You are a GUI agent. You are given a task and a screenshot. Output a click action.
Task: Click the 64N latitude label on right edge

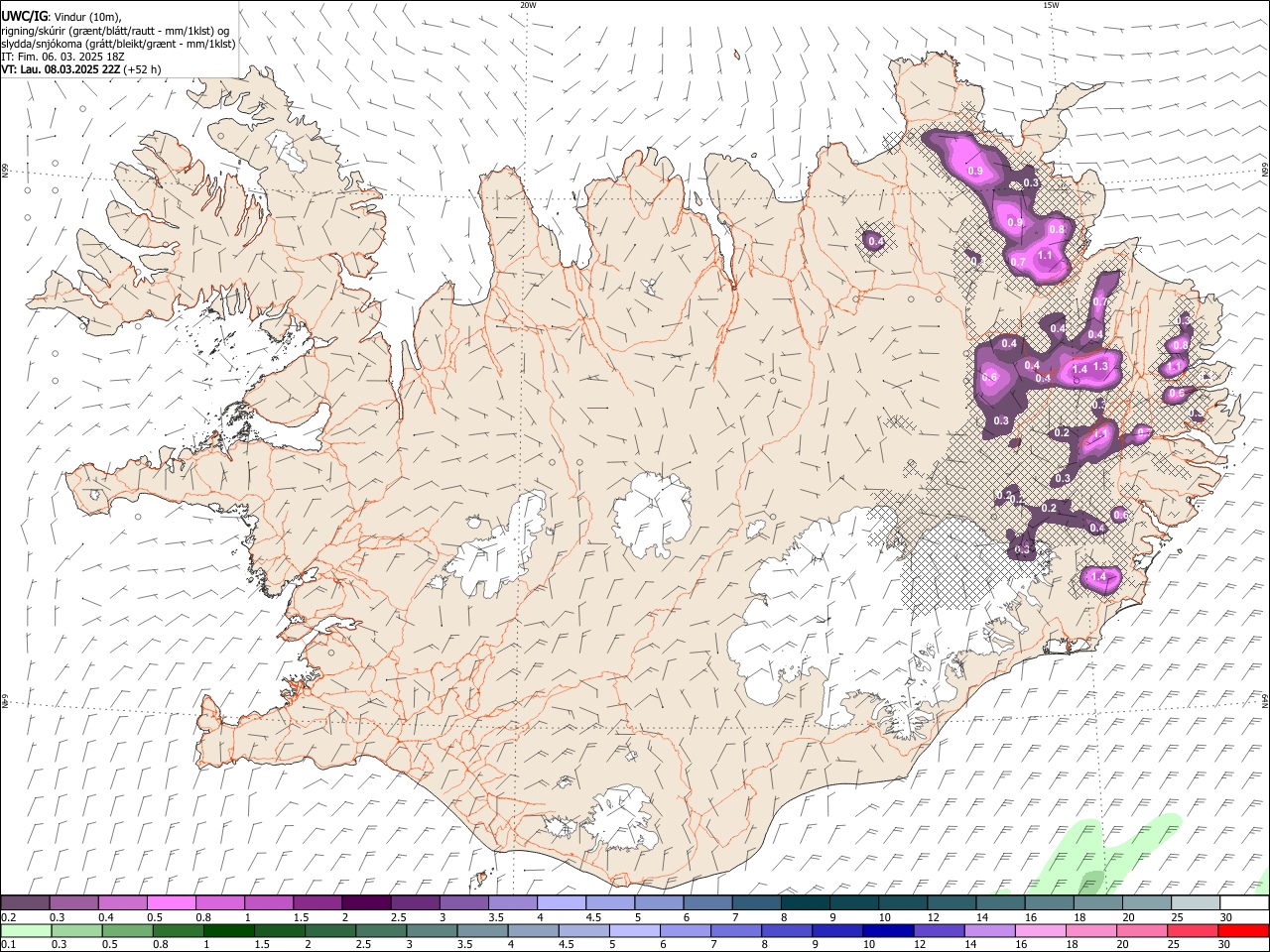[x=1265, y=702]
